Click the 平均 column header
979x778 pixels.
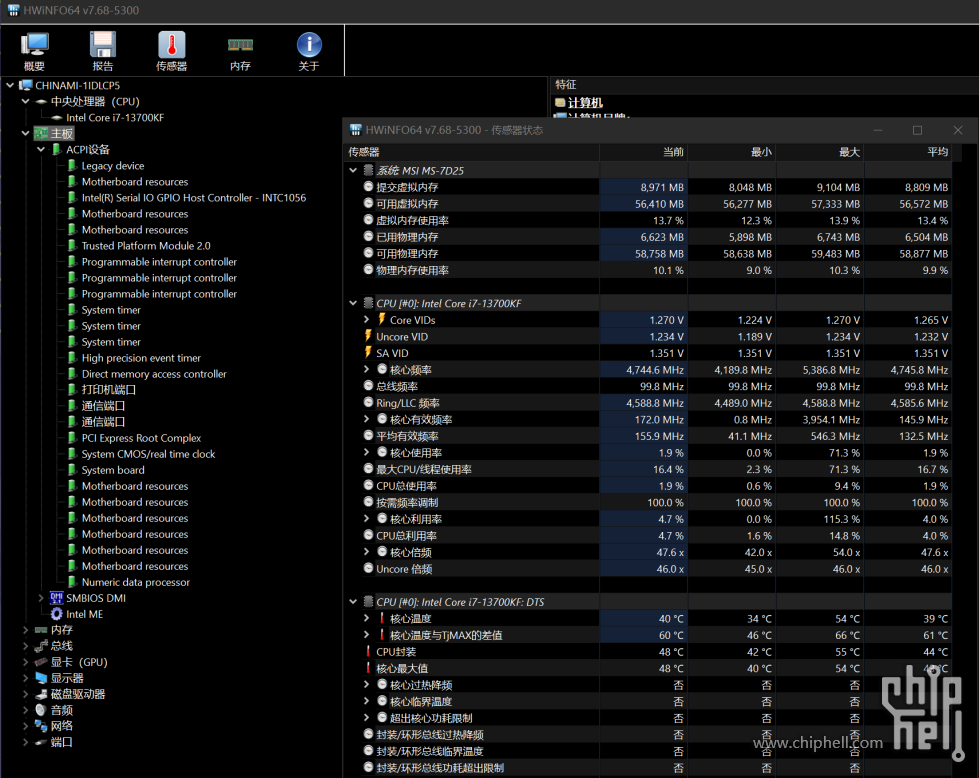pos(908,152)
